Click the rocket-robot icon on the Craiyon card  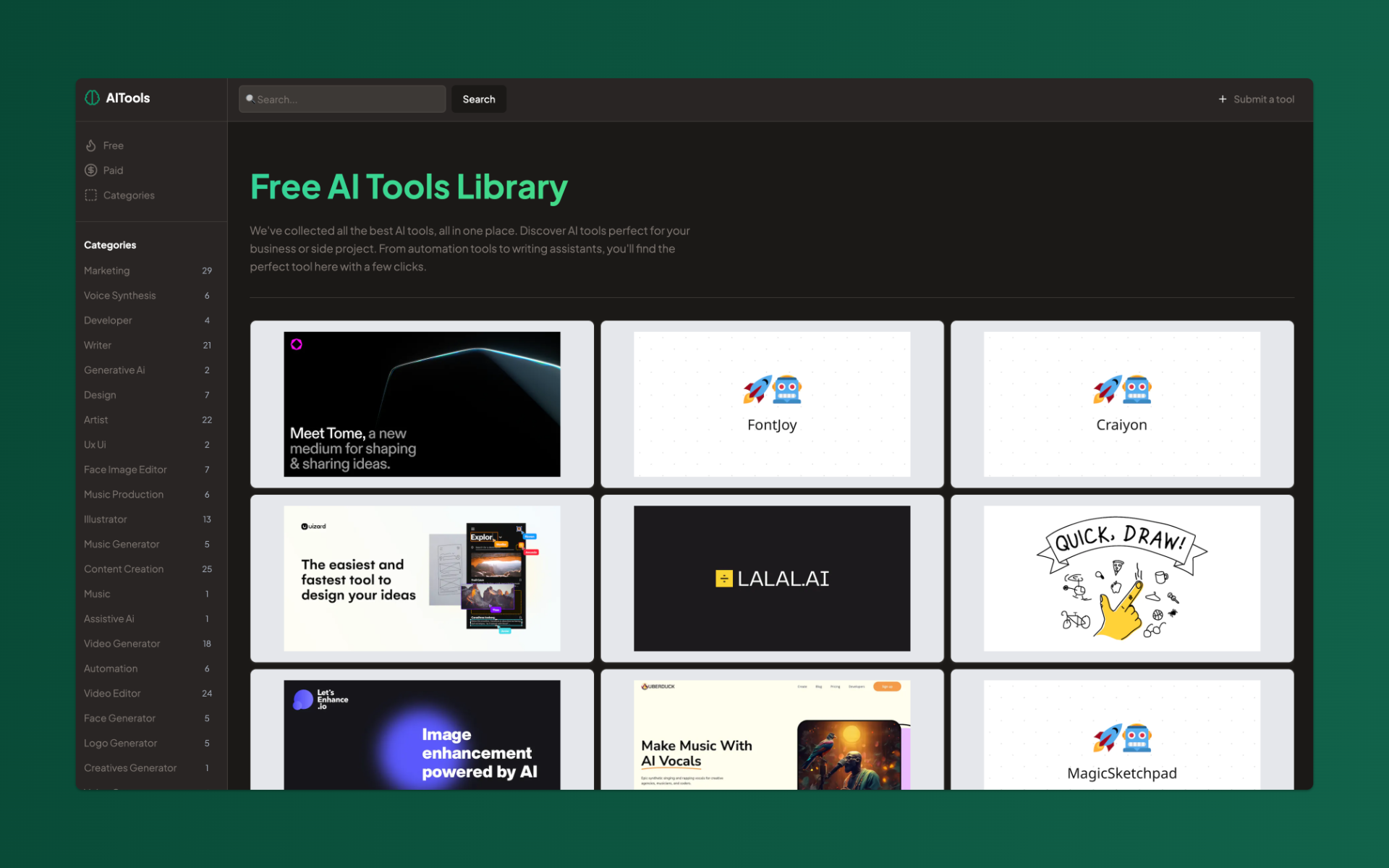1121,389
